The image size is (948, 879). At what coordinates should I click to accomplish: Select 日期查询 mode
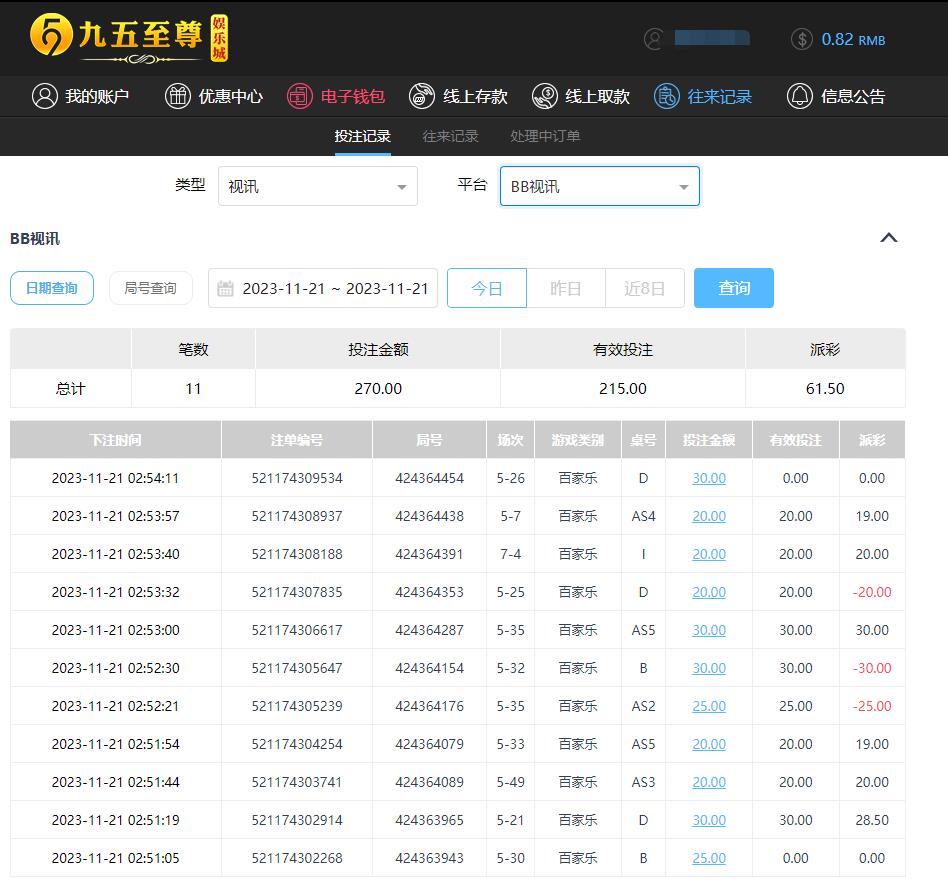52,288
